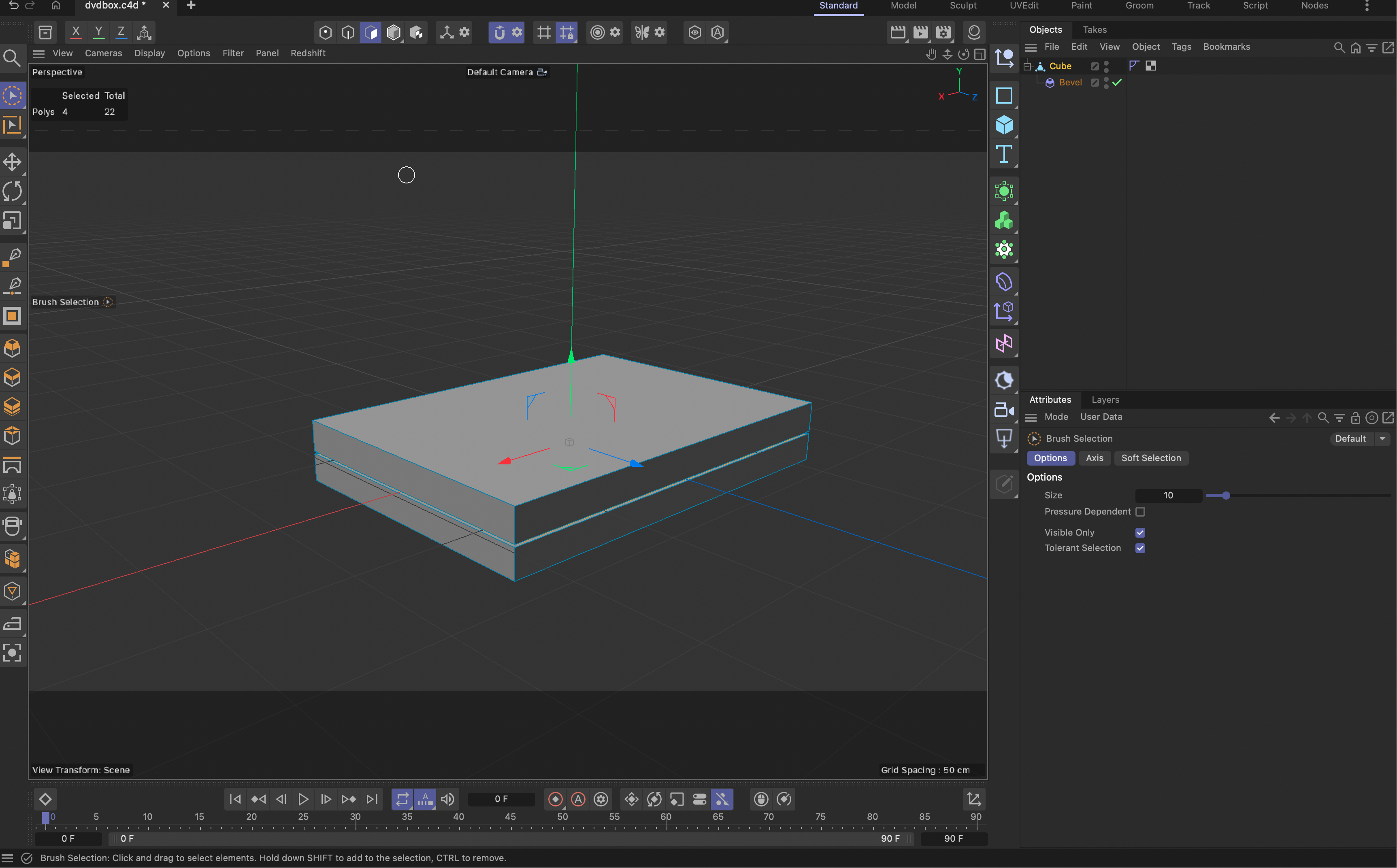This screenshot has height=868, width=1397.
Task: Switch to the Sculpt layout tab
Action: coord(963,6)
